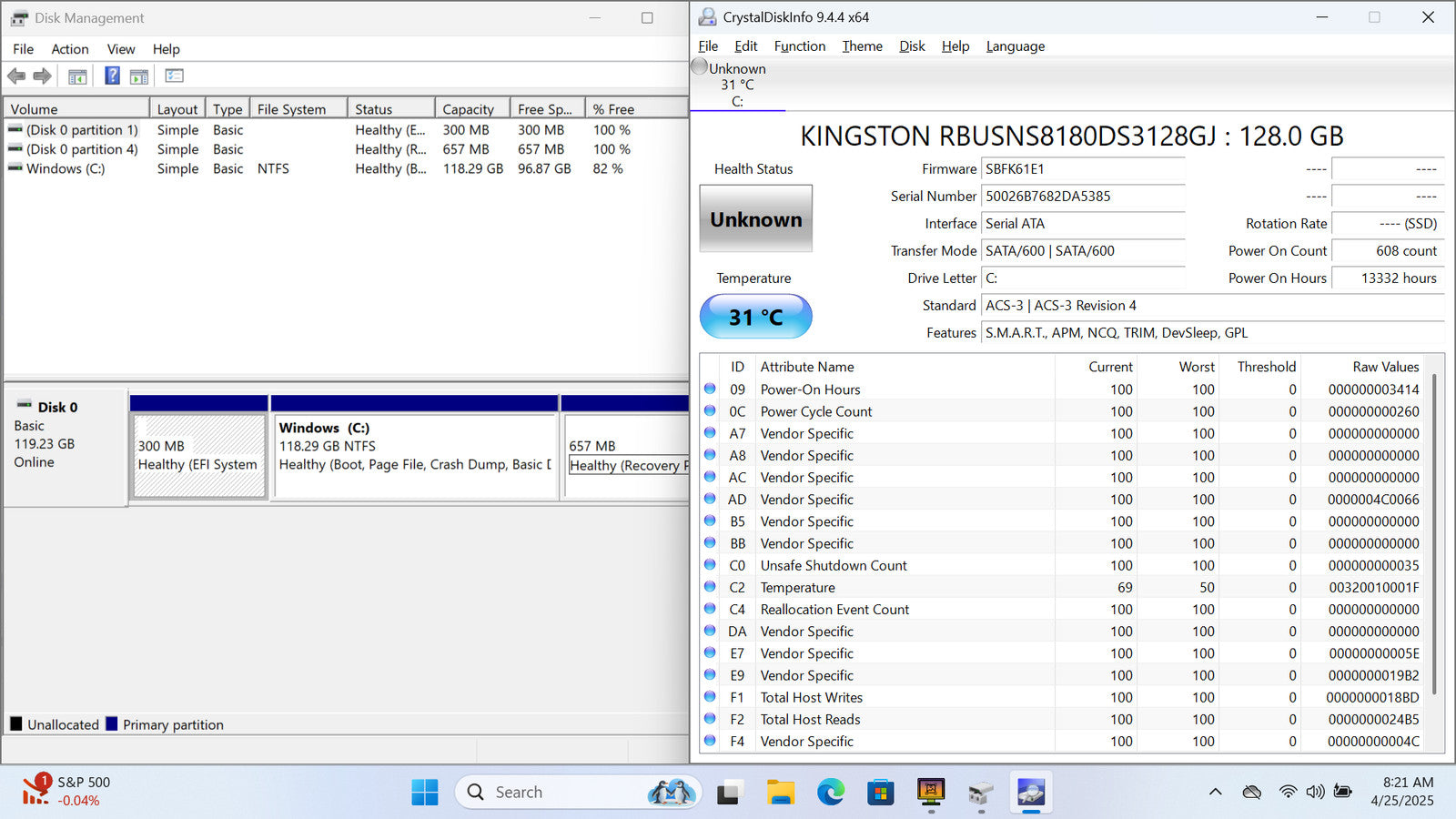
Task: Open the Theme menu in CrystalDiskInfo
Action: [x=862, y=46]
